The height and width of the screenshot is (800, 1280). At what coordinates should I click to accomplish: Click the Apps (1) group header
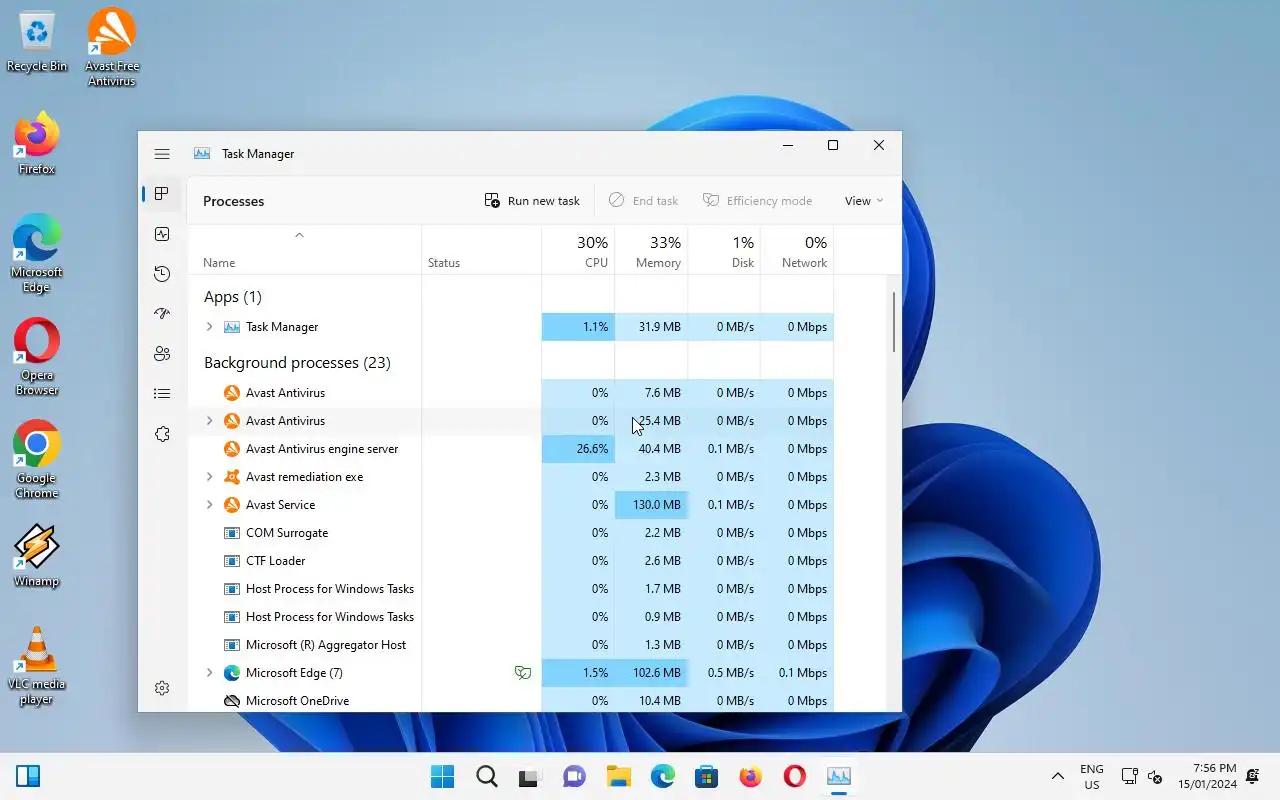pos(233,297)
